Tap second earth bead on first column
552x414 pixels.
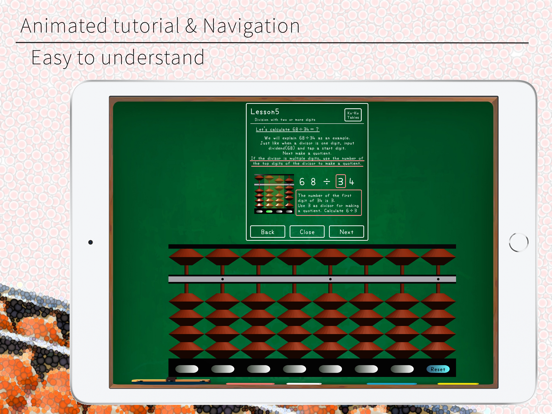pos(186,318)
